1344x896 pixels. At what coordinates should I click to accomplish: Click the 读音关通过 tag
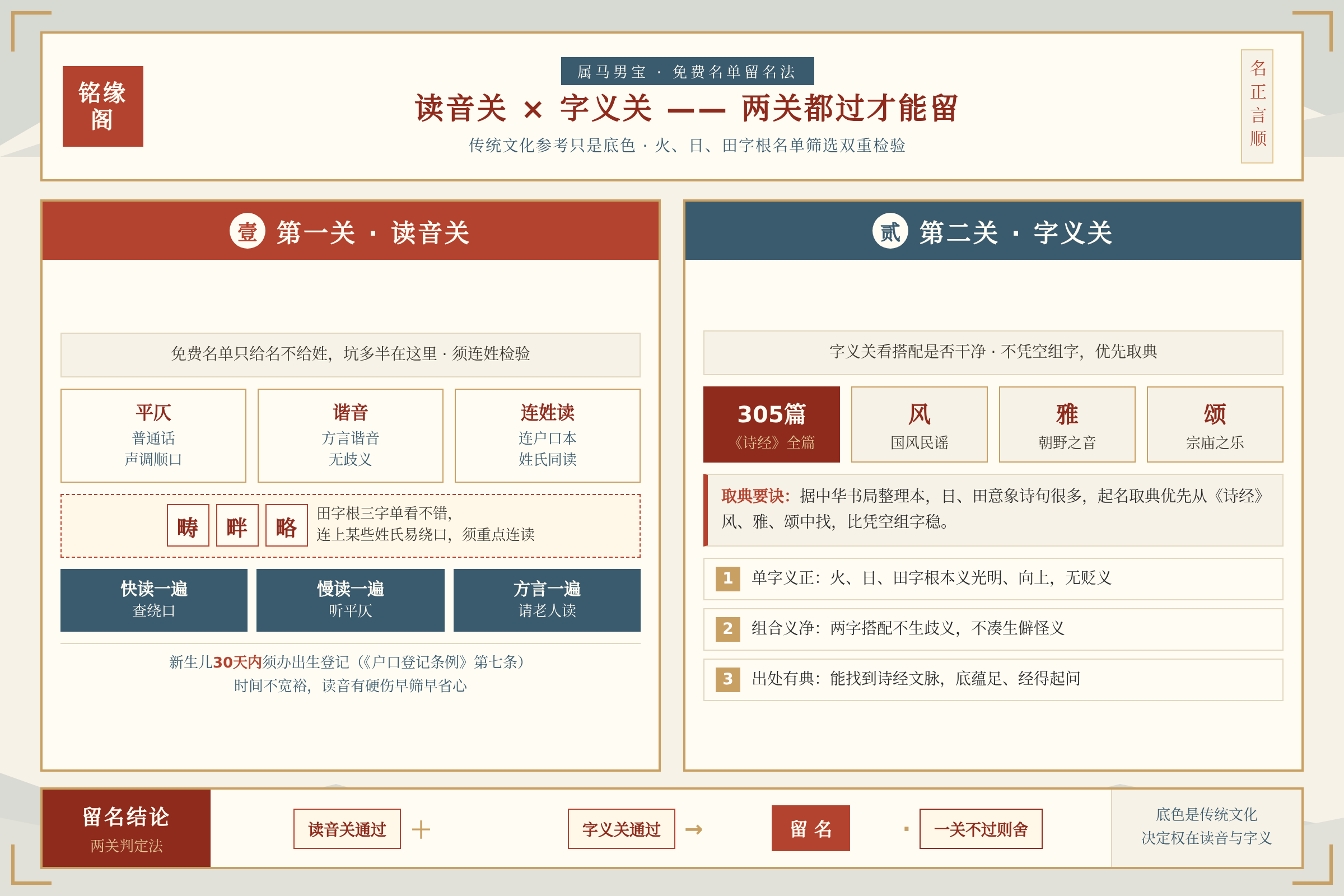point(347,829)
